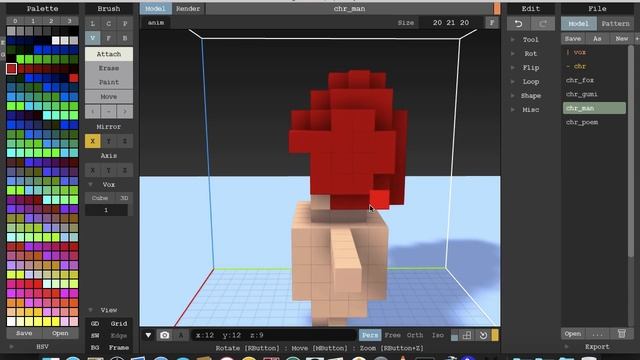Select palette page tab 3

69,21
